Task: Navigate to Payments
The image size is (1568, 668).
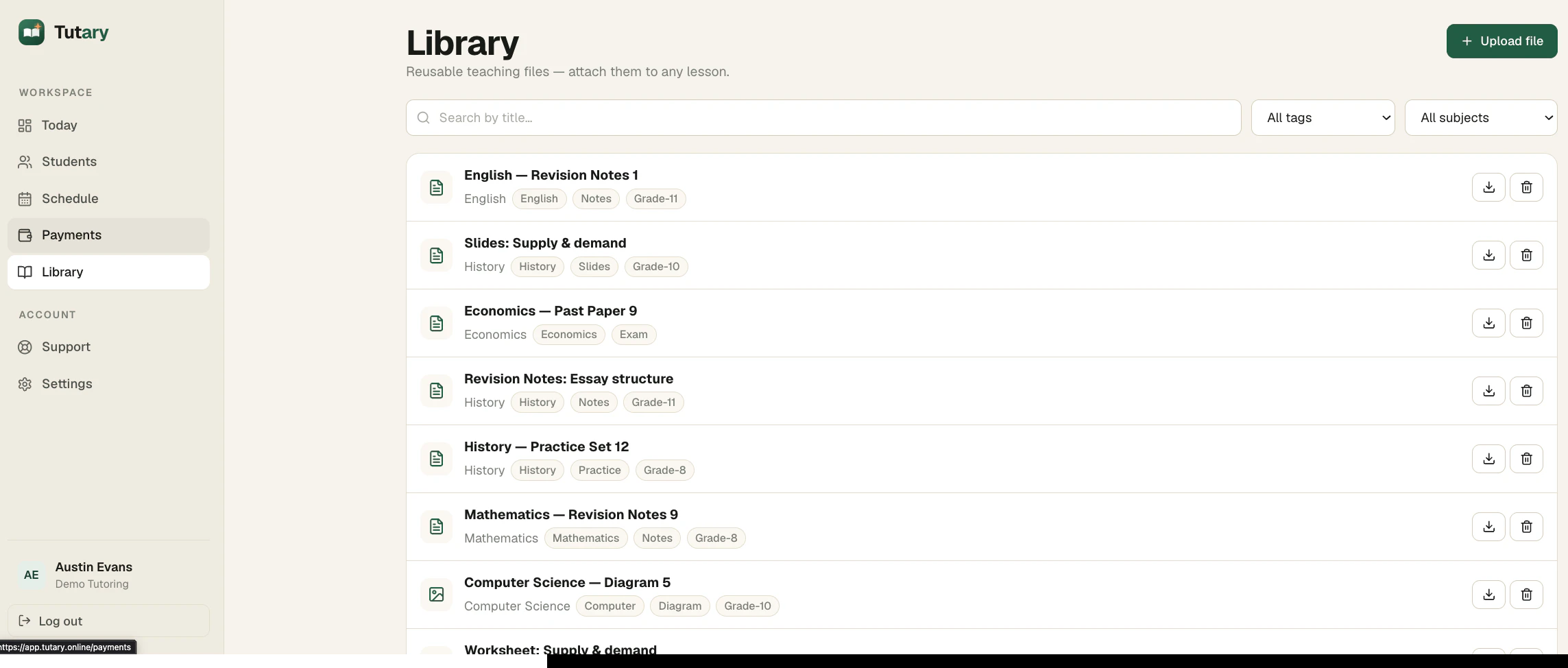Action: [x=108, y=235]
